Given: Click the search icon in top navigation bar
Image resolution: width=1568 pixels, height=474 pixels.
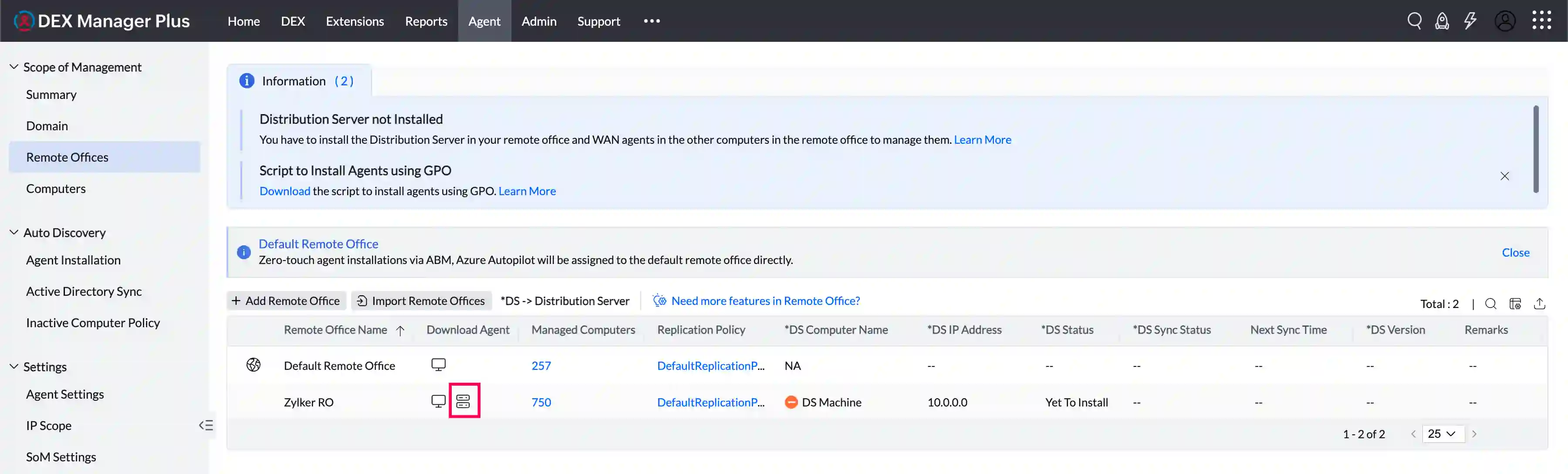Looking at the screenshot, I should pos(1414,21).
